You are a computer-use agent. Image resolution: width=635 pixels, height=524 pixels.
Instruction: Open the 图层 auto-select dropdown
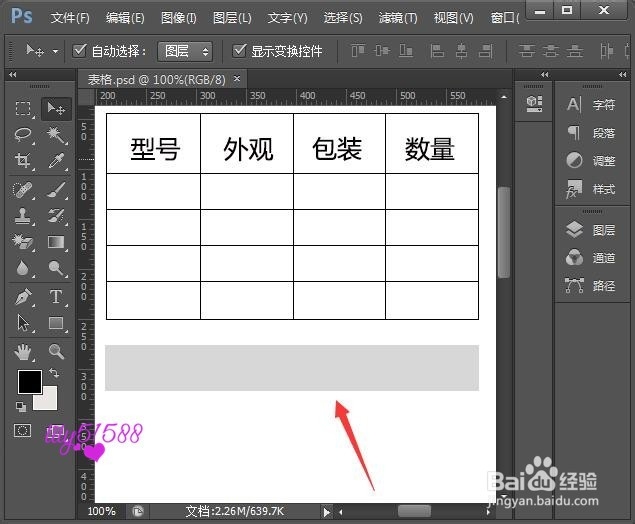pyautogui.click(x=185, y=51)
